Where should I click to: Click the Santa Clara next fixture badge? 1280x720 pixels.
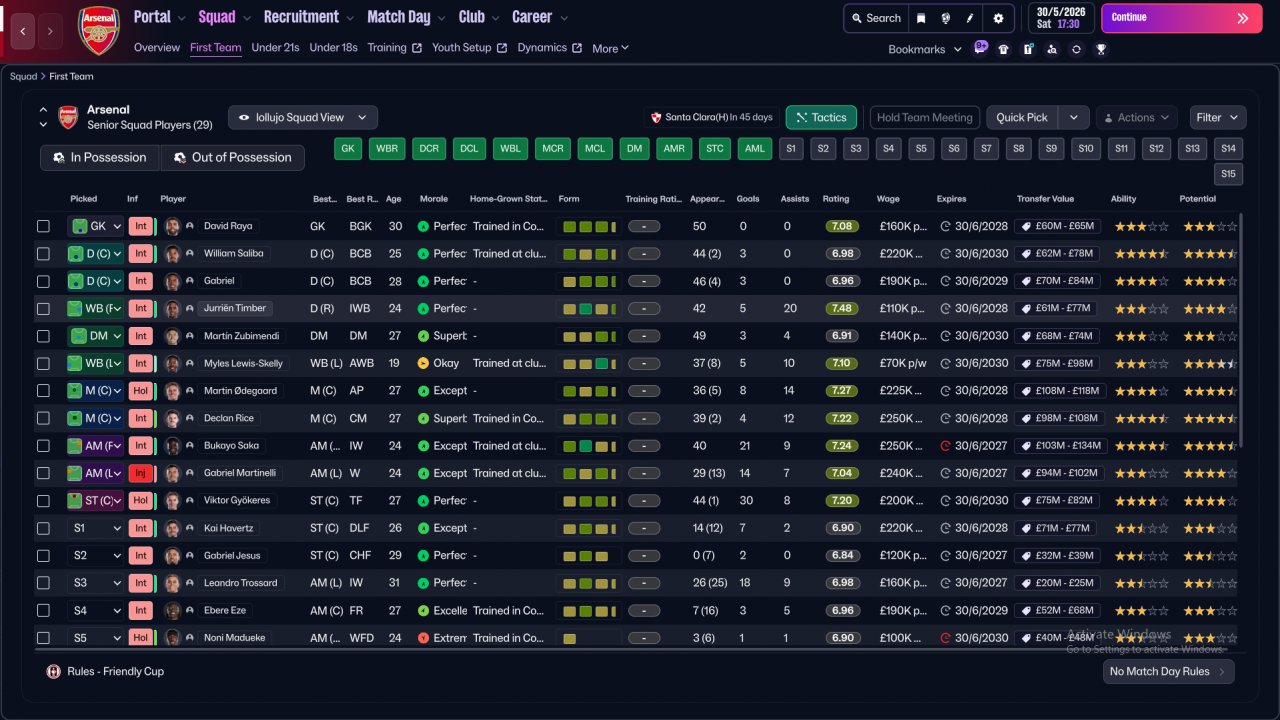tap(712, 117)
